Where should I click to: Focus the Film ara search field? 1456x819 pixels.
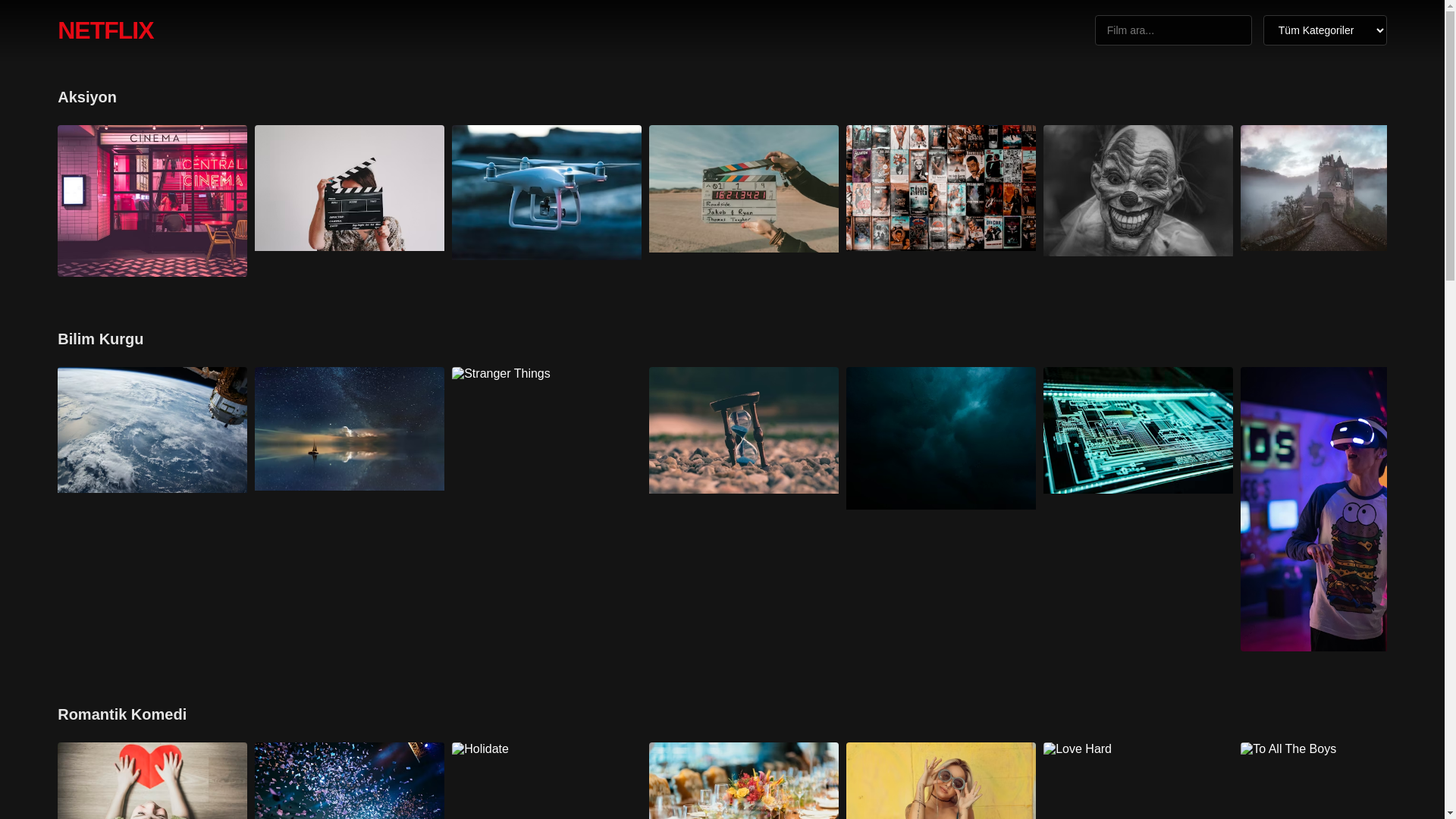[1172, 30]
